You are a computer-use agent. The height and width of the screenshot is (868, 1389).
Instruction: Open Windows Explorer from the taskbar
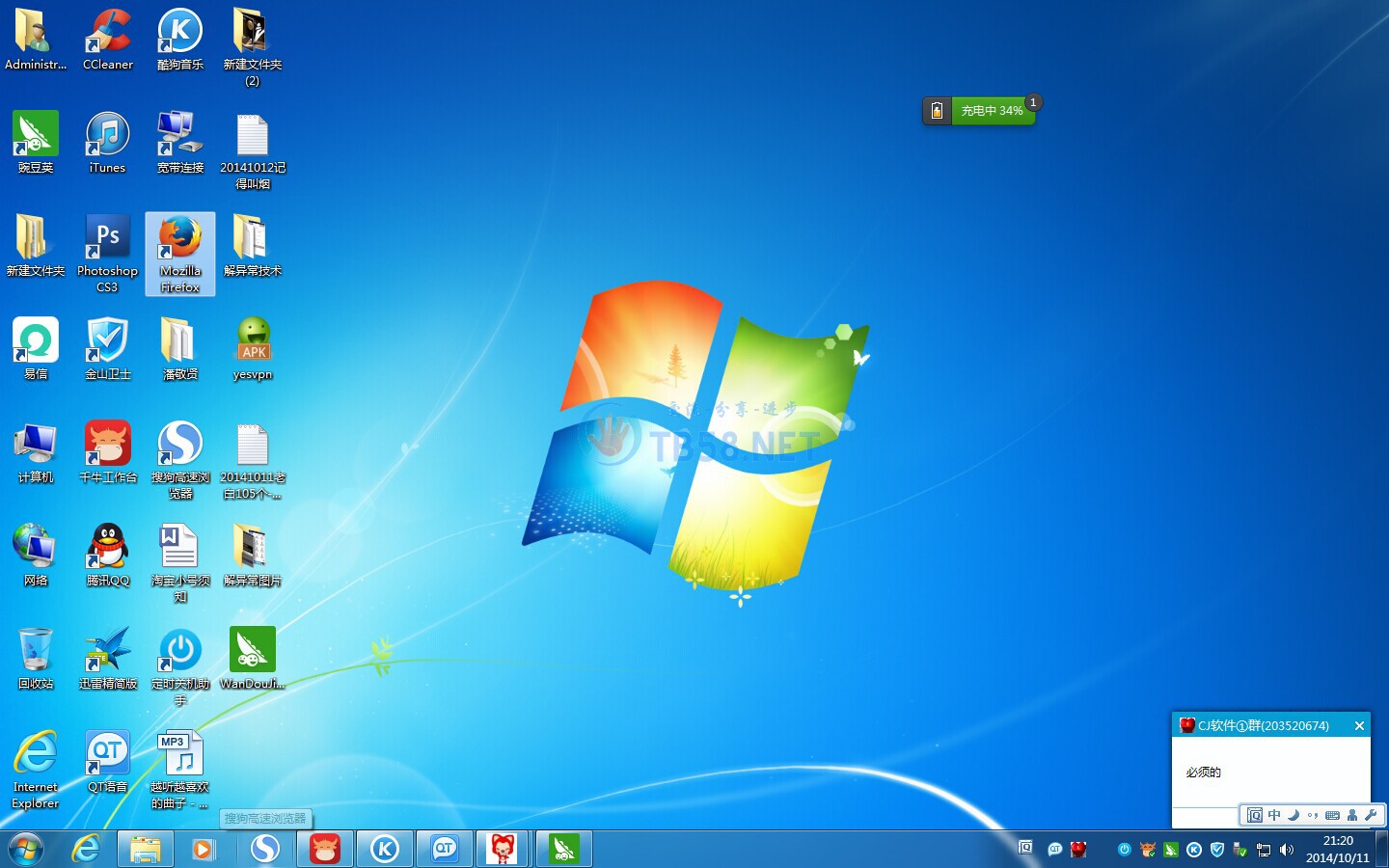(x=146, y=850)
